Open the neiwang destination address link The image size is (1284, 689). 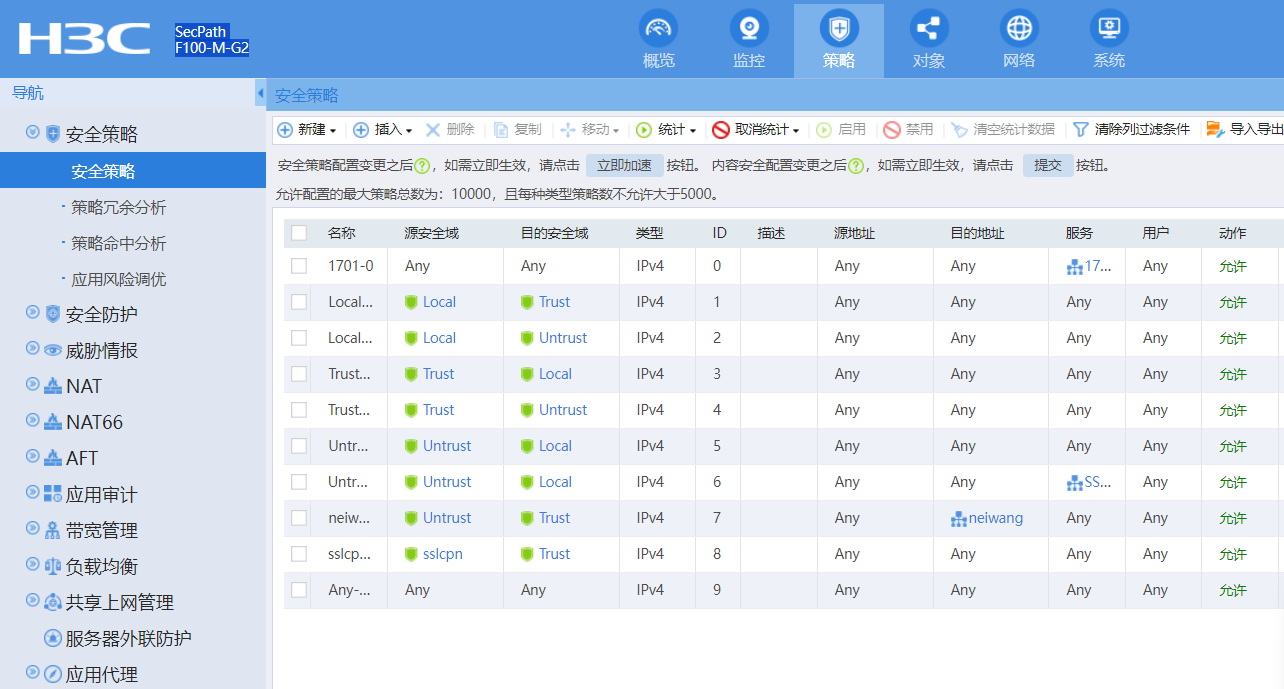[995, 518]
